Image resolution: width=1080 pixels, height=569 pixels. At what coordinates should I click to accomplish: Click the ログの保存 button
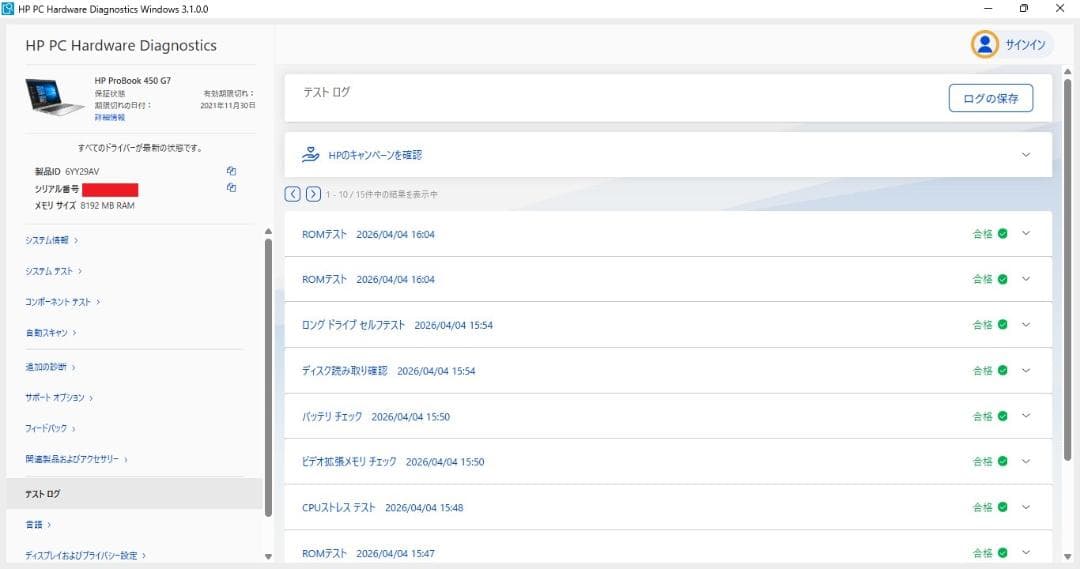click(990, 98)
